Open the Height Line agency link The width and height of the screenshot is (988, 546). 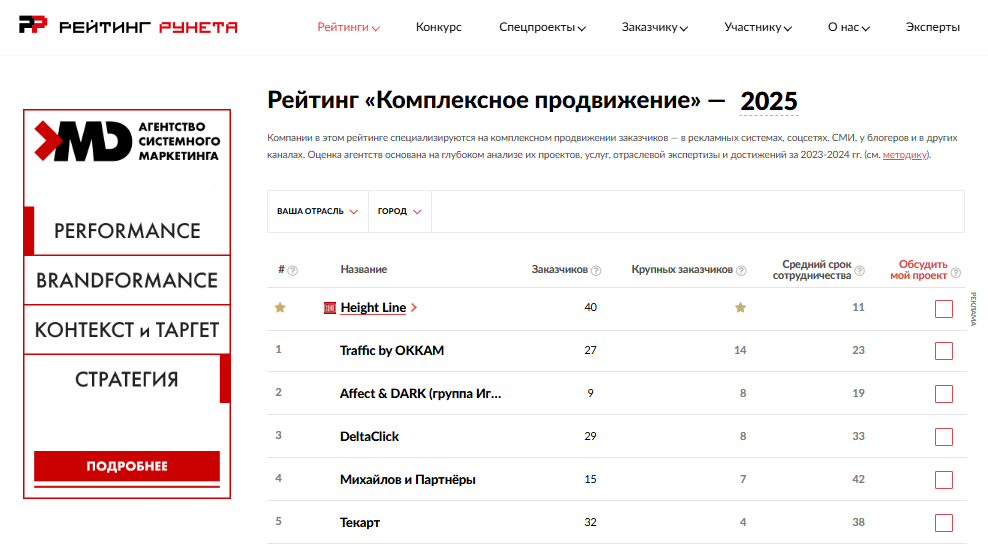373,307
